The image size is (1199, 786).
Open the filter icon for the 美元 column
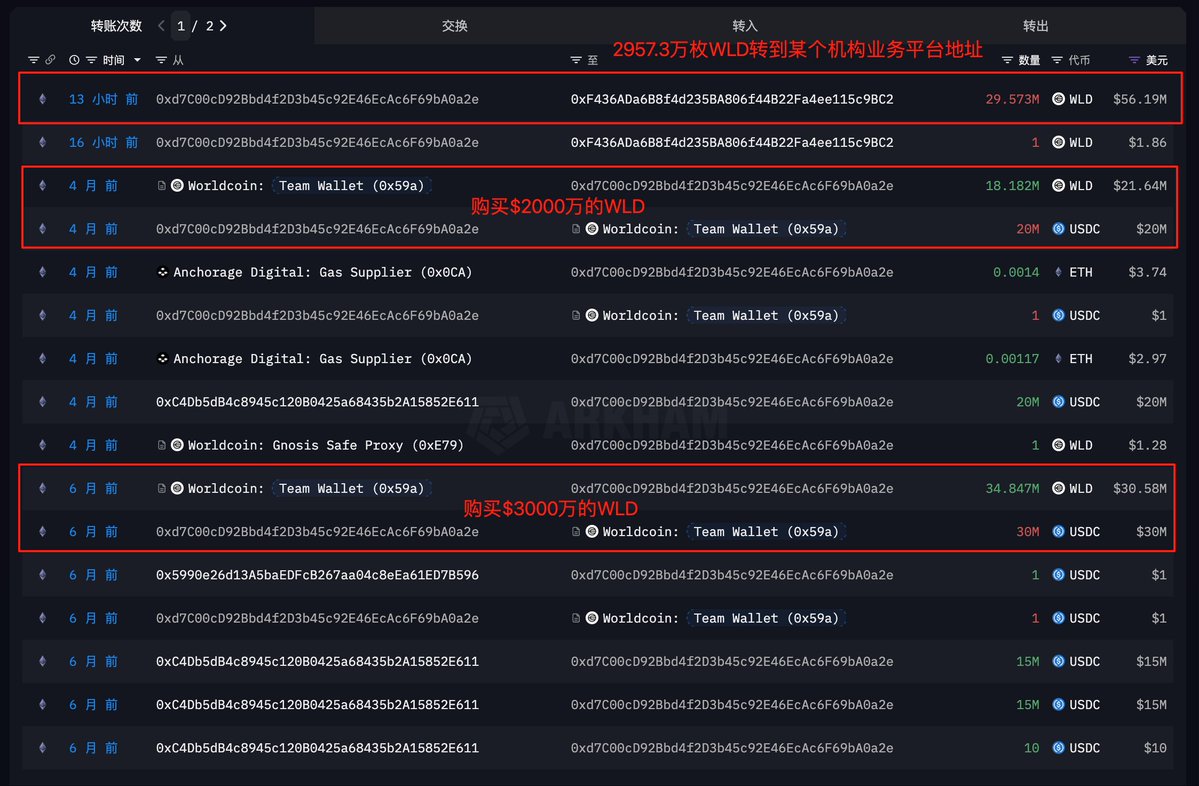click(1134, 60)
